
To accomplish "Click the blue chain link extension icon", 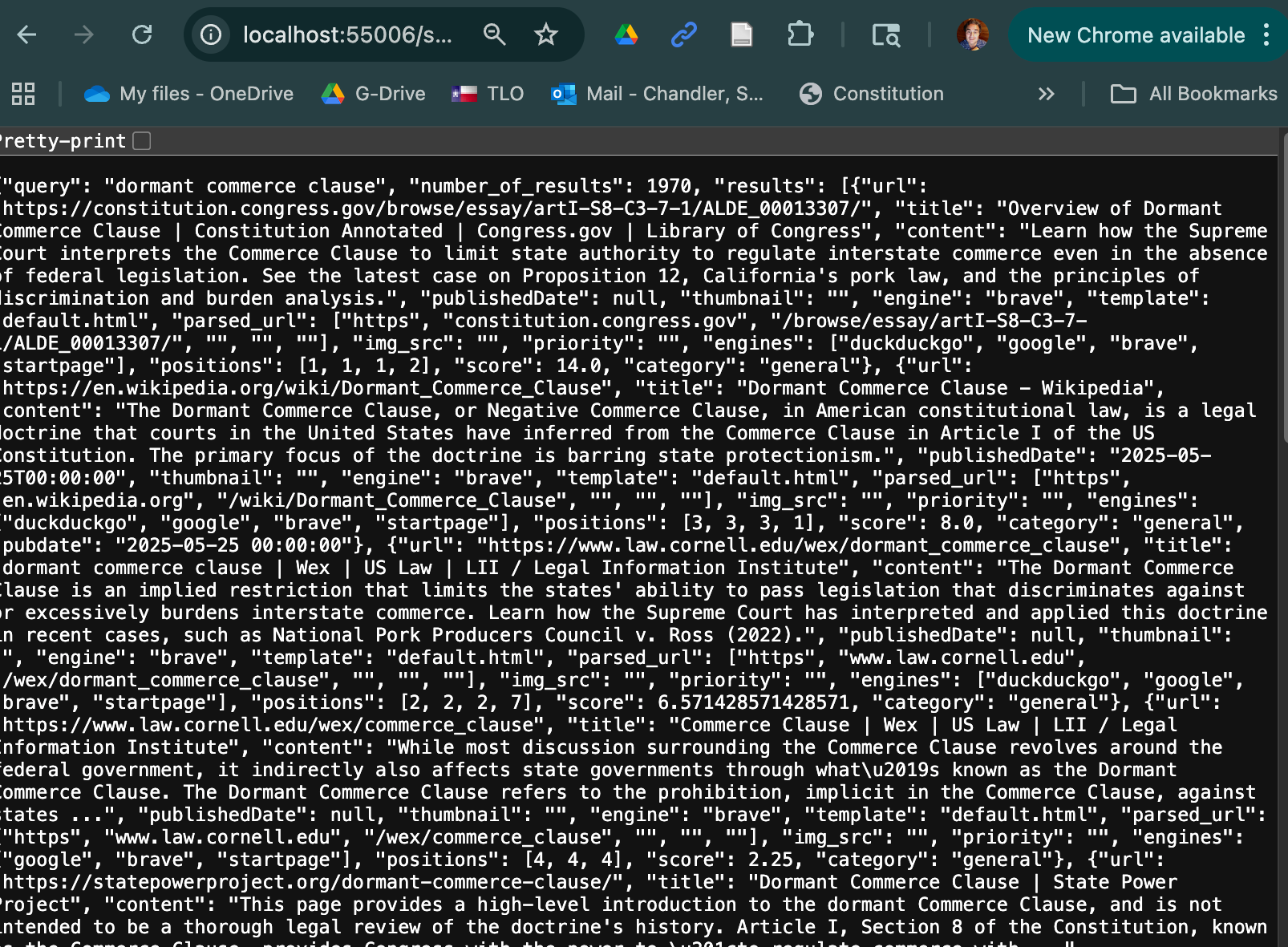I will pos(683,34).
